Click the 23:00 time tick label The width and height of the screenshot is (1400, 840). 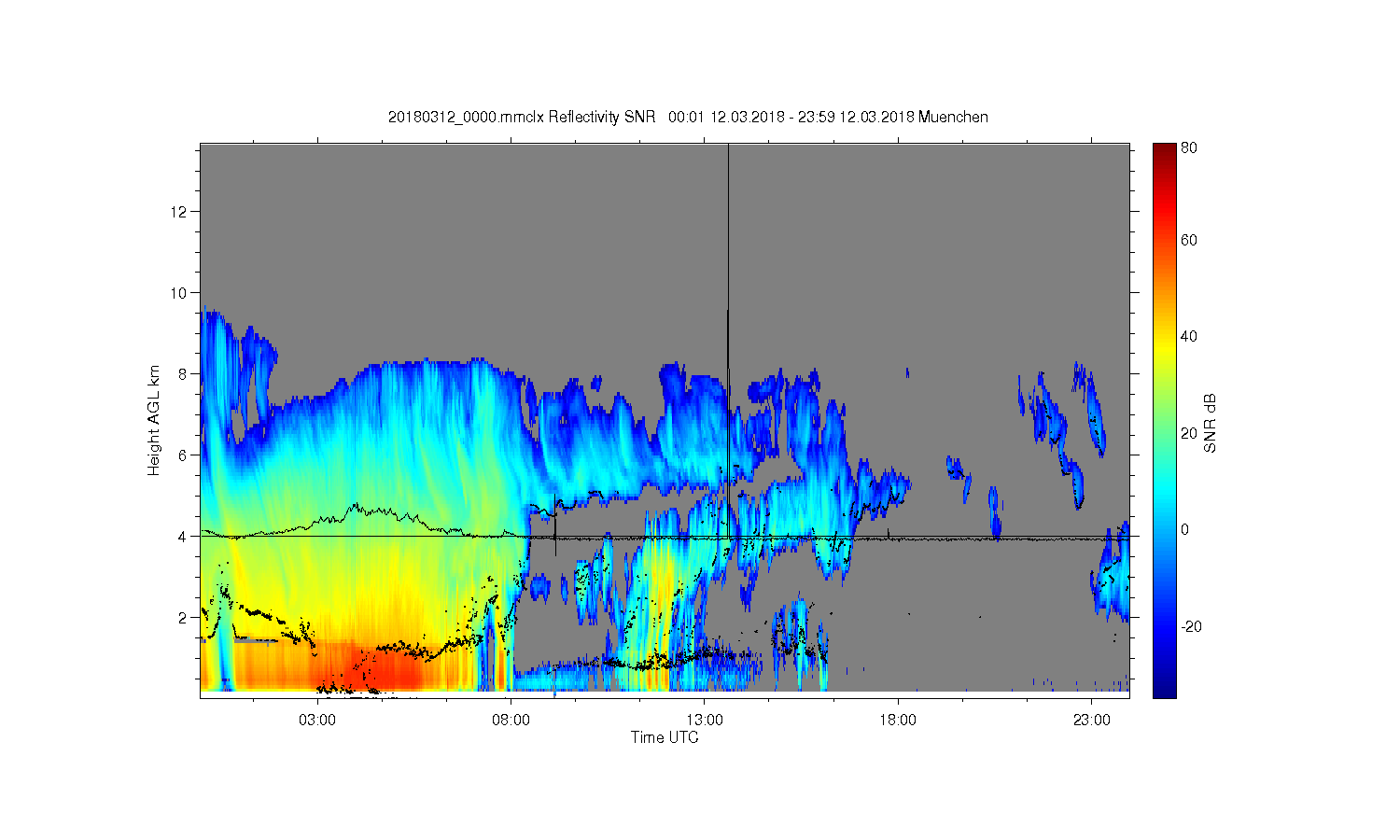click(x=1092, y=721)
